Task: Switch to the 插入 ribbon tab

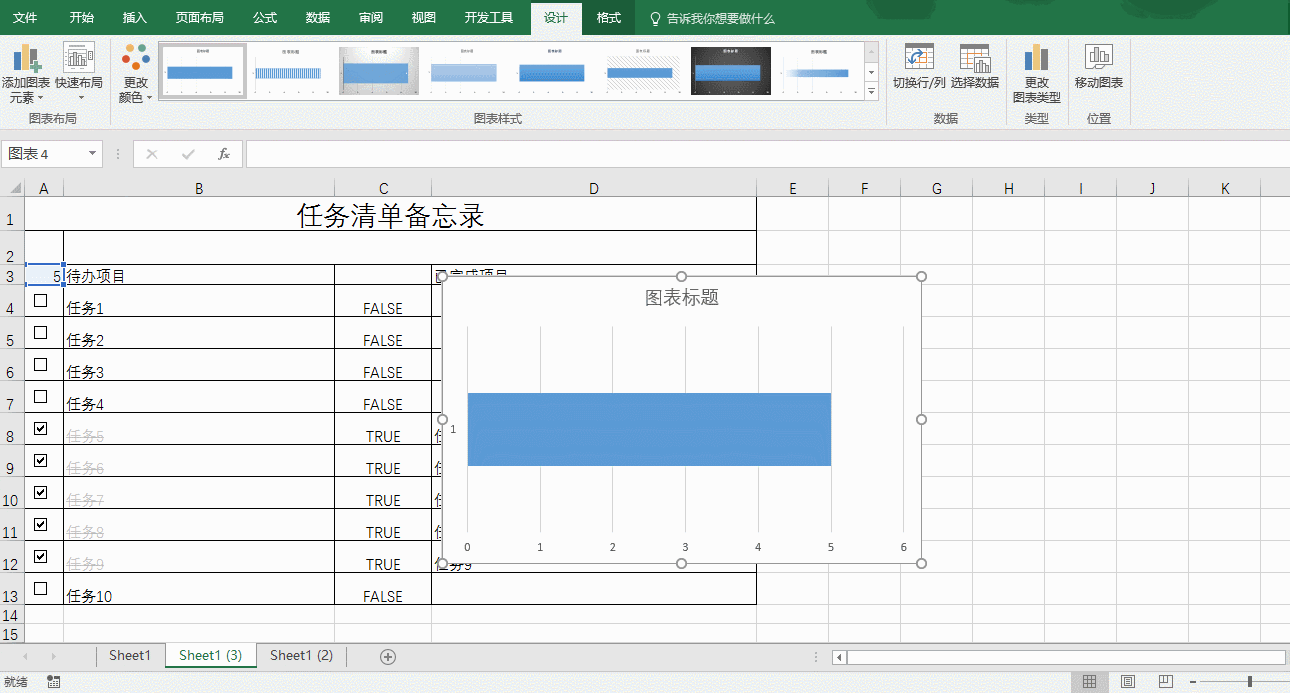Action: (134, 18)
